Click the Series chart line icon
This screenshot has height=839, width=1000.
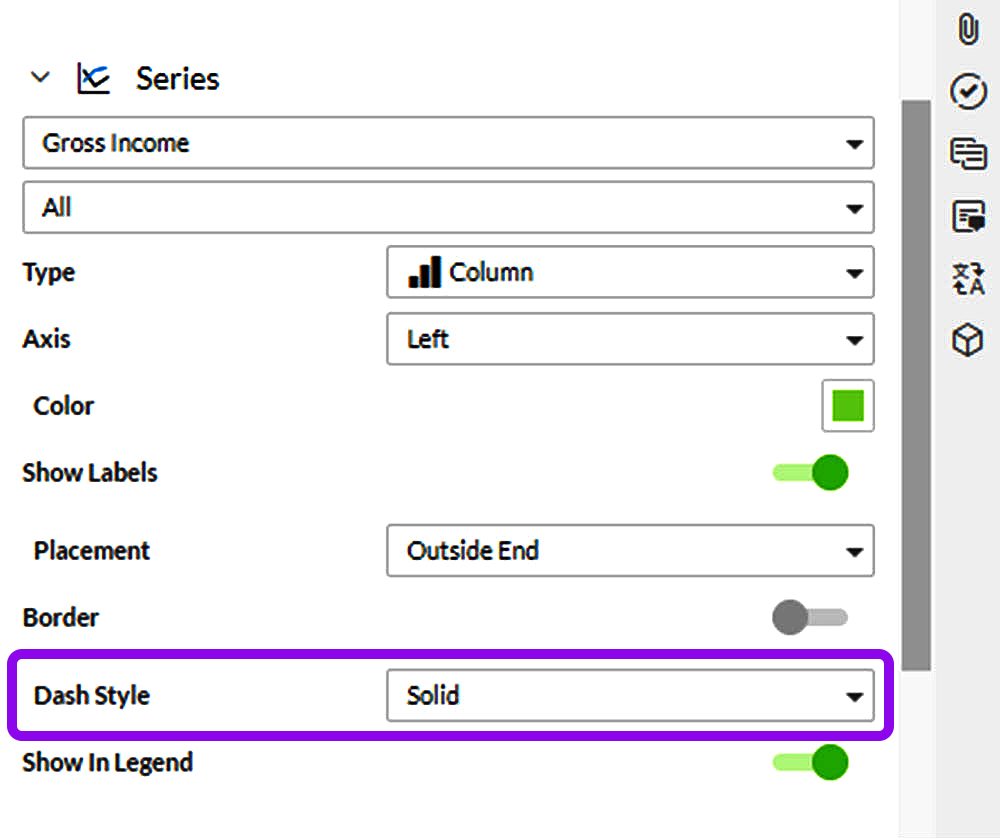click(93, 79)
